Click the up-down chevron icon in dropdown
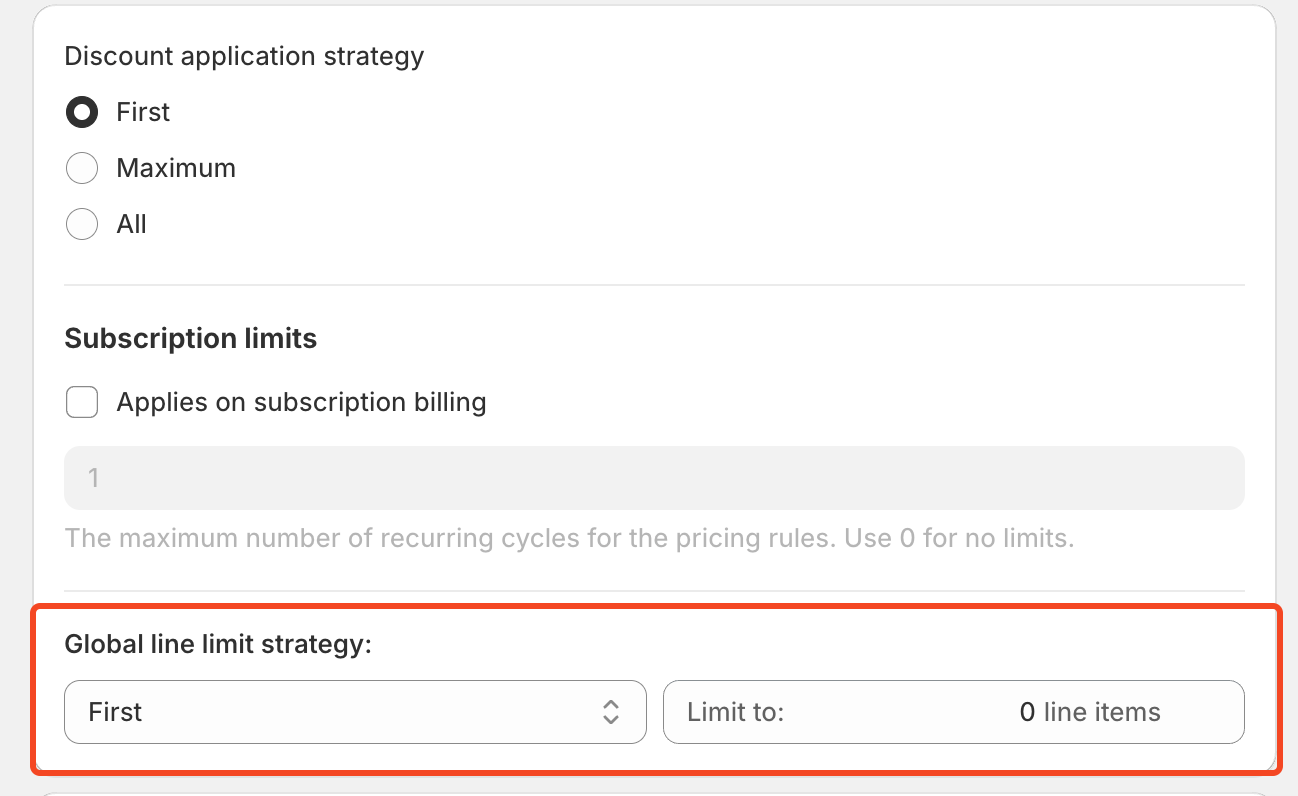1298x796 pixels. tap(611, 712)
